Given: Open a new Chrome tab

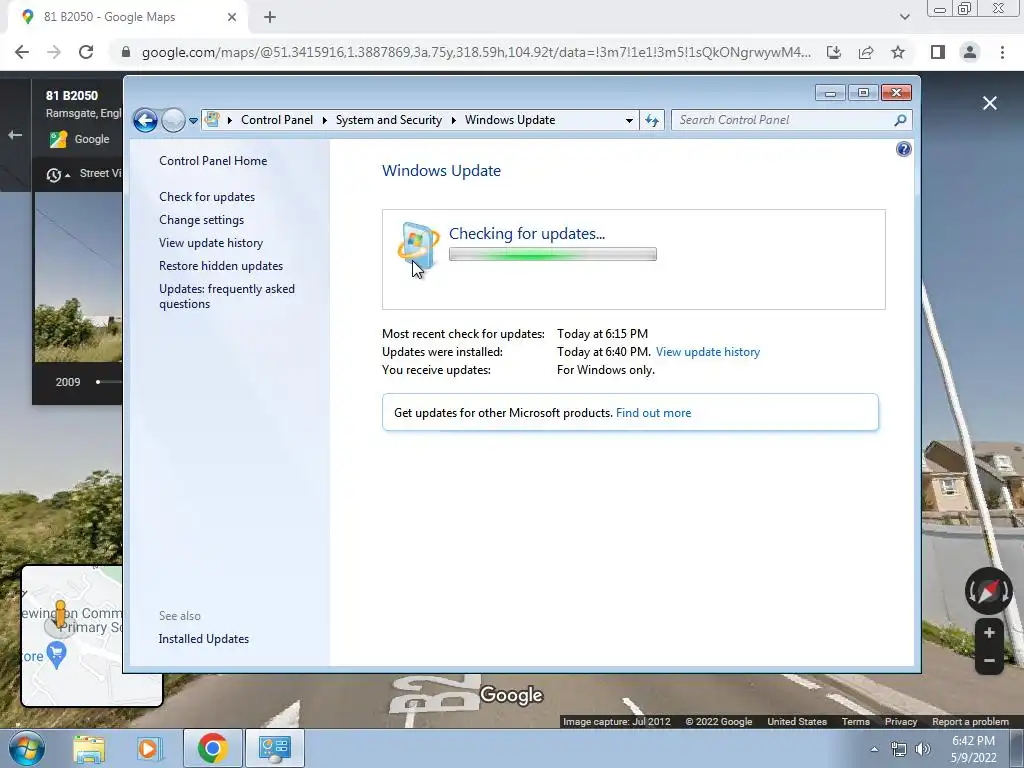Looking at the screenshot, I should [x=270, y=17].
